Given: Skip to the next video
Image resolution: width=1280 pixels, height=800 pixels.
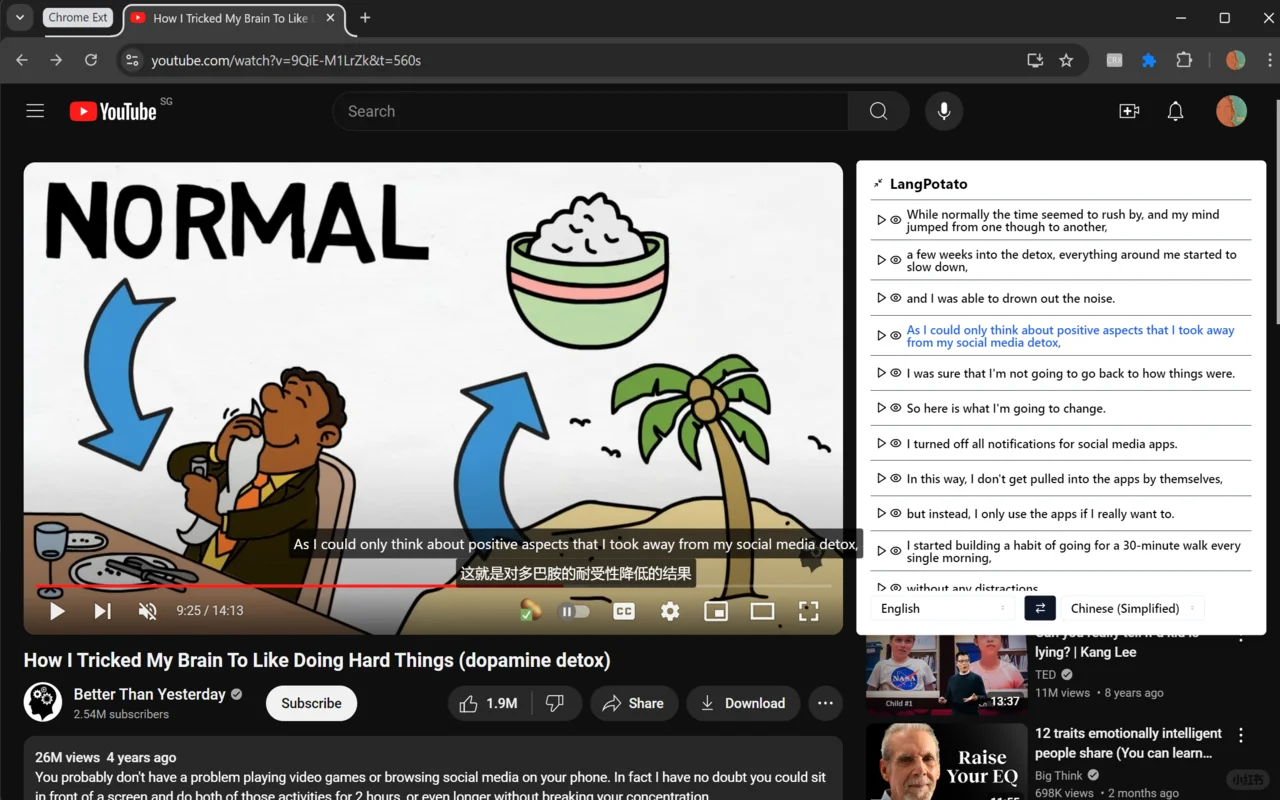Looking at the screenshot, I should (x=102, y=610).
